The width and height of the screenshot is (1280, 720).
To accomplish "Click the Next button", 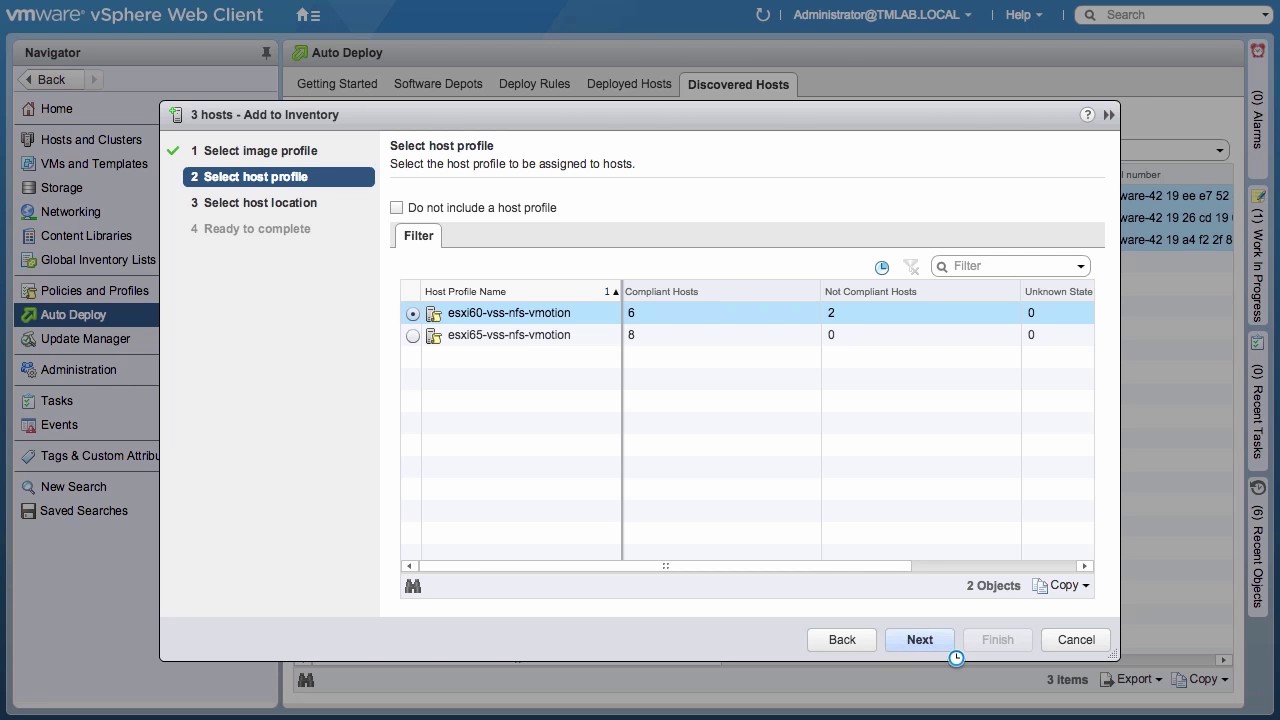I will tap(919, 640).
